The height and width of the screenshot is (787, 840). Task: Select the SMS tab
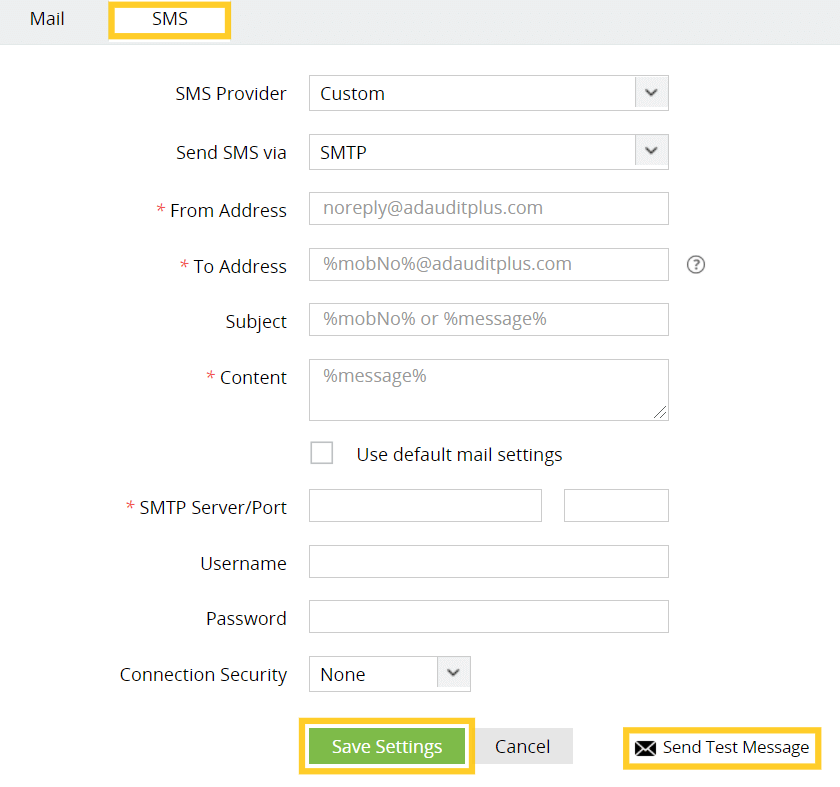pyautogui.click(x=170, y=20)
